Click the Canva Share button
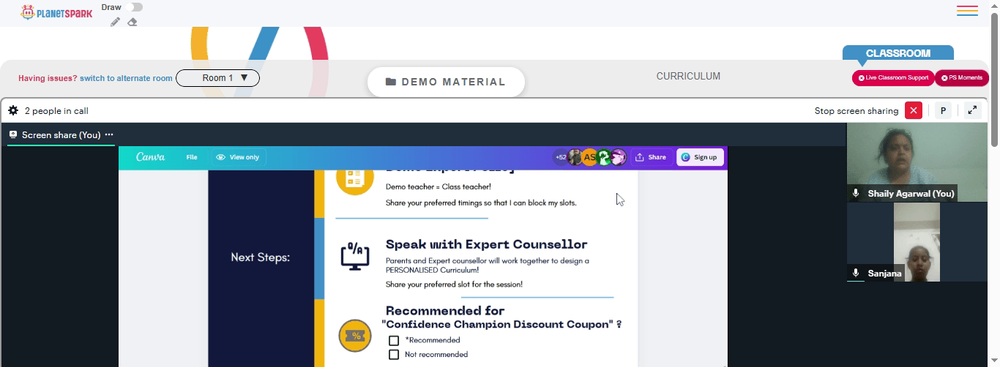The image size is (1000, 367). coord(651,157)
